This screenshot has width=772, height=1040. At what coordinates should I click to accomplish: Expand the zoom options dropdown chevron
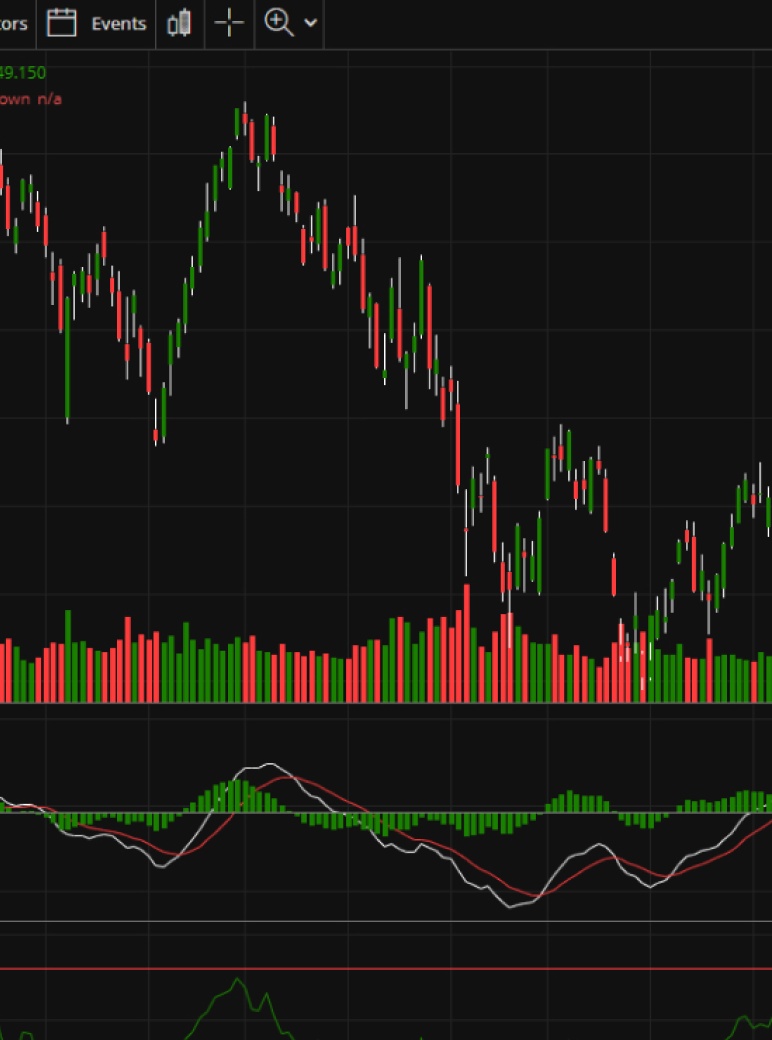[x=311, y=23]
